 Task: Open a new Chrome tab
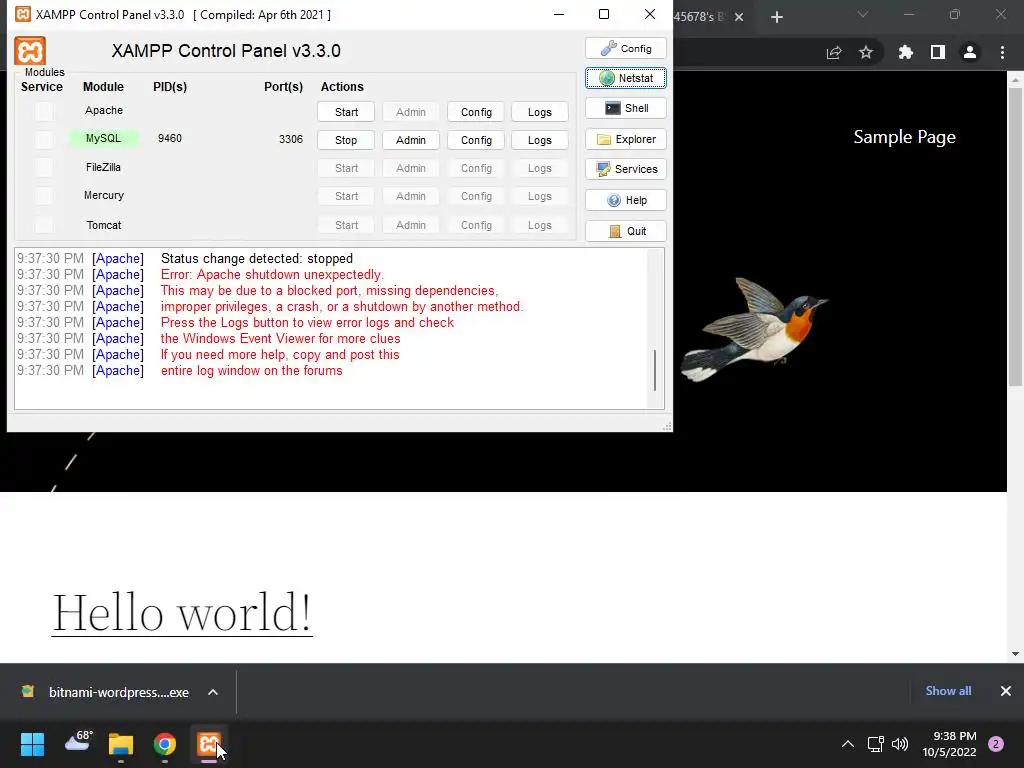point(776,17)
